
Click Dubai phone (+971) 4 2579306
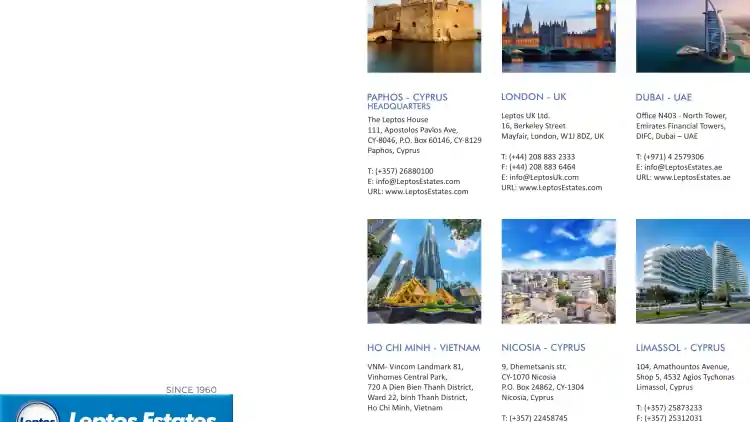(x=673, y=156)
